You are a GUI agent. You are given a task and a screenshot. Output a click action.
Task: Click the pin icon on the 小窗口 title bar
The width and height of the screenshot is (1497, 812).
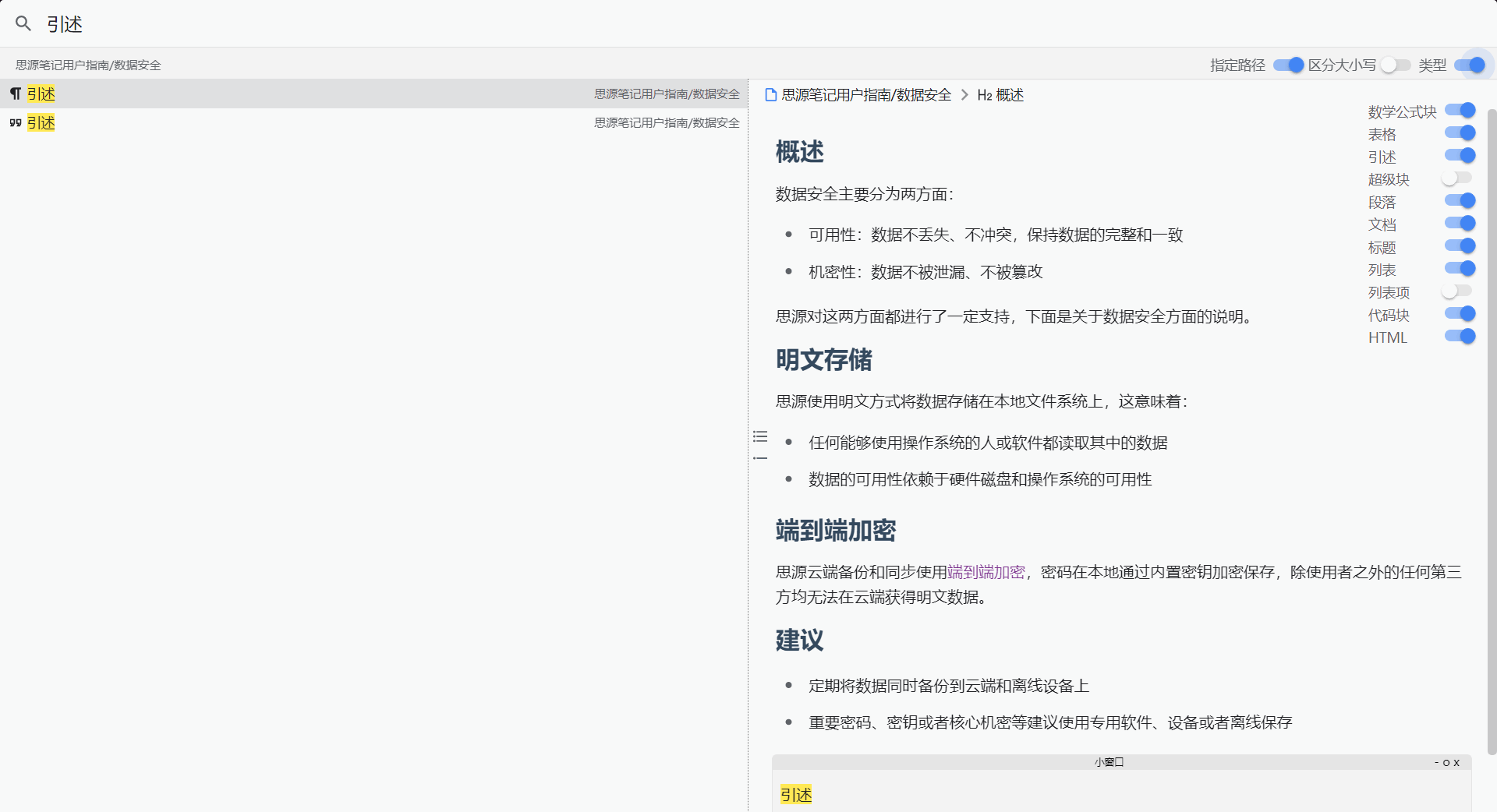[1446, 762]
